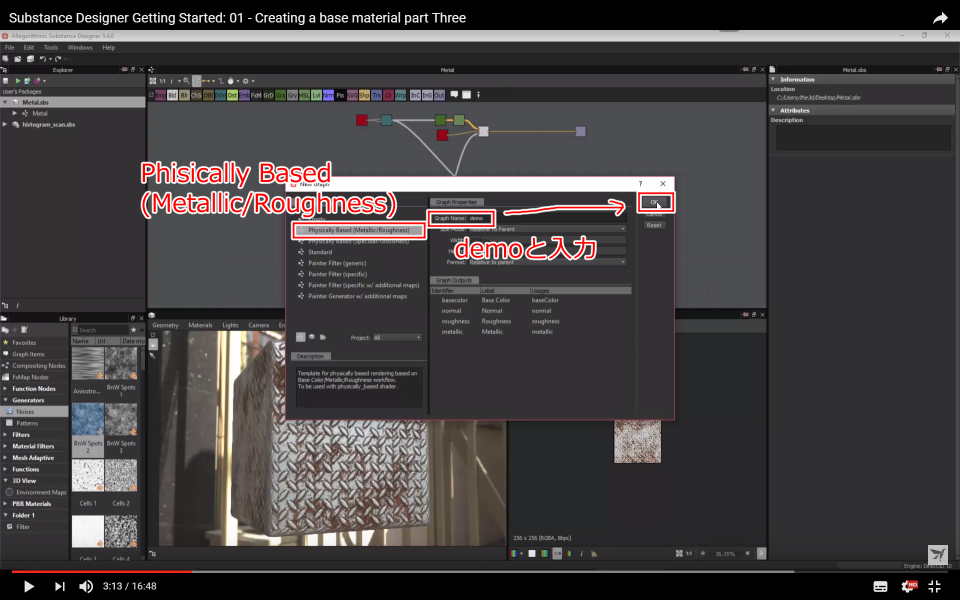960x600 pixels.
Task: Exit YouTube fullscreen mode
Action: click(x=935, y=586)
